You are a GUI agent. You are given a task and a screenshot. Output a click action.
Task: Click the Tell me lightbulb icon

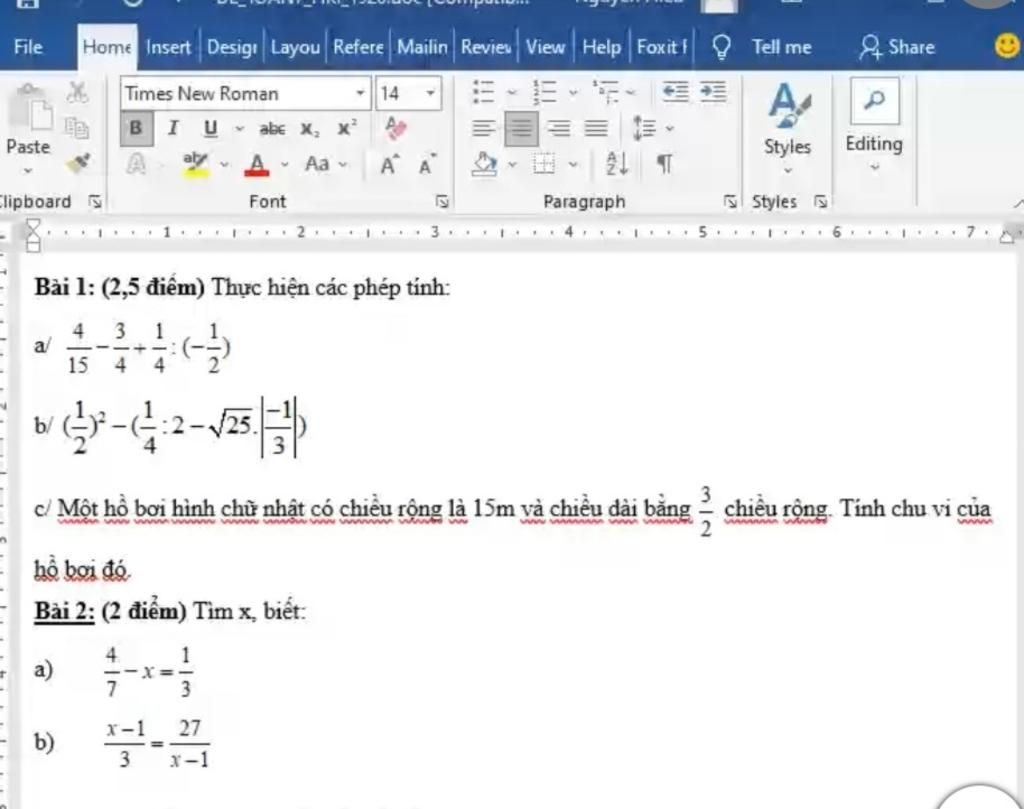point(721,47)
